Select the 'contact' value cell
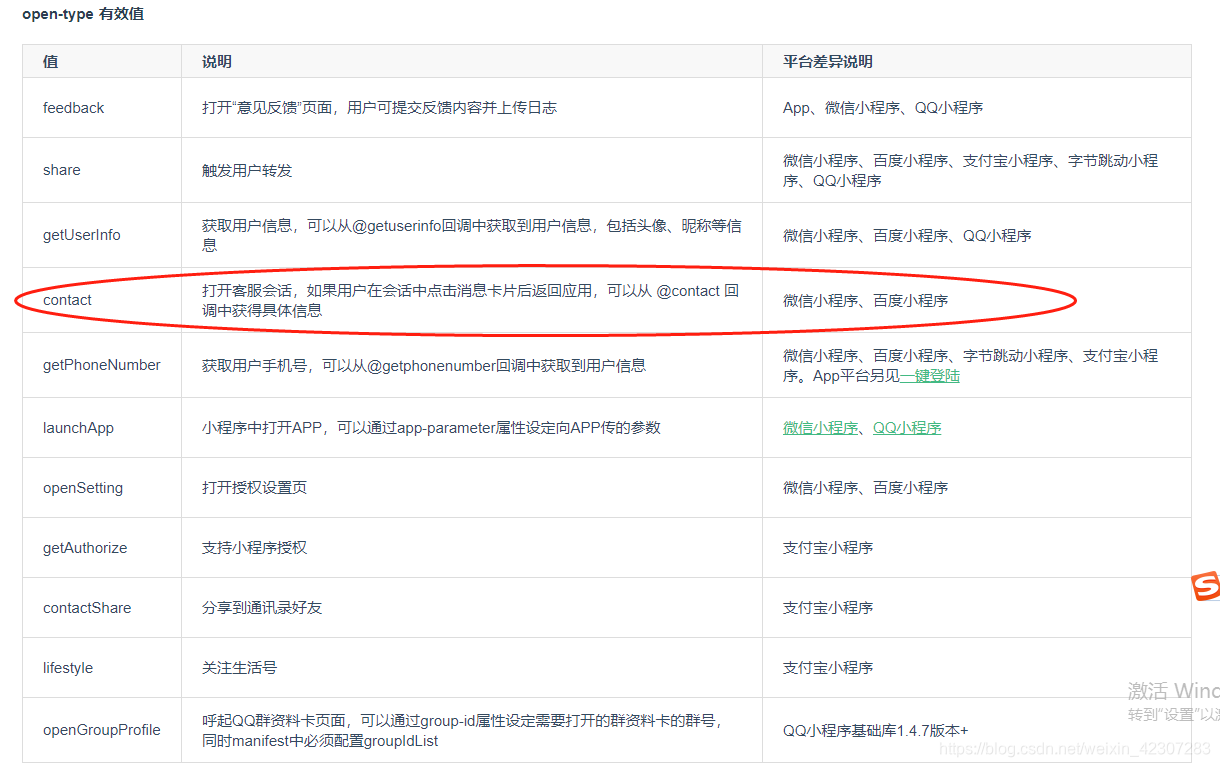Viewport: 1220px width, 767px height. [102, 300]
